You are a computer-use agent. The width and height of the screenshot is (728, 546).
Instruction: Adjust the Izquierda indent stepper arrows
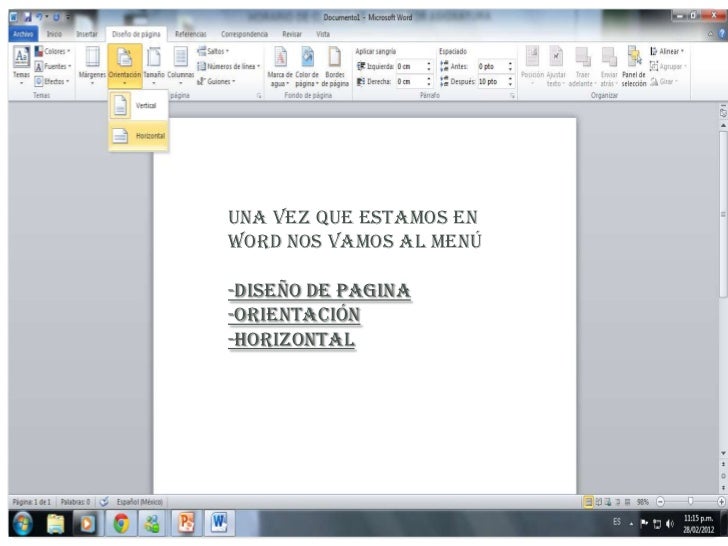pos(429,66)
